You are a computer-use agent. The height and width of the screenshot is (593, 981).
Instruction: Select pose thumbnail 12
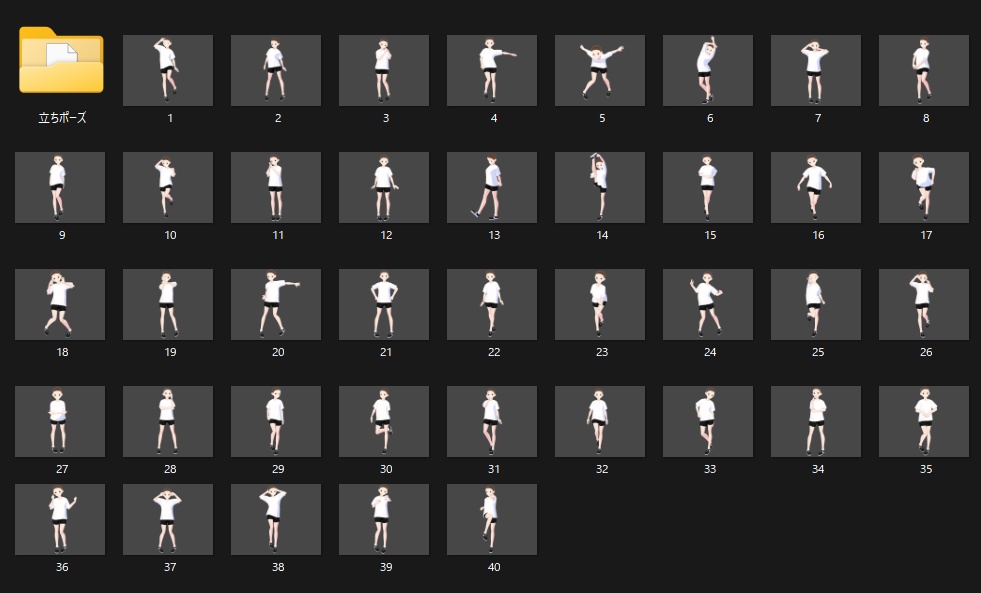(384, 187)
